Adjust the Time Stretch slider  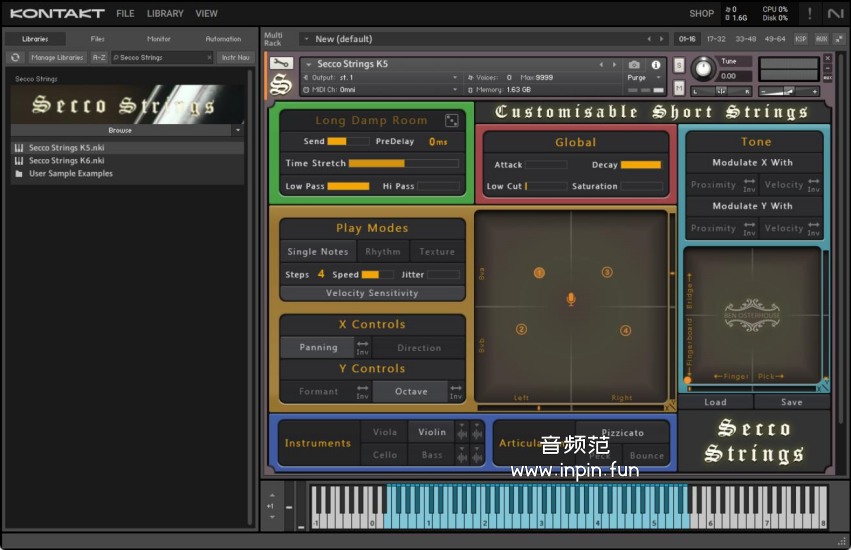click(x=403, y=163)
